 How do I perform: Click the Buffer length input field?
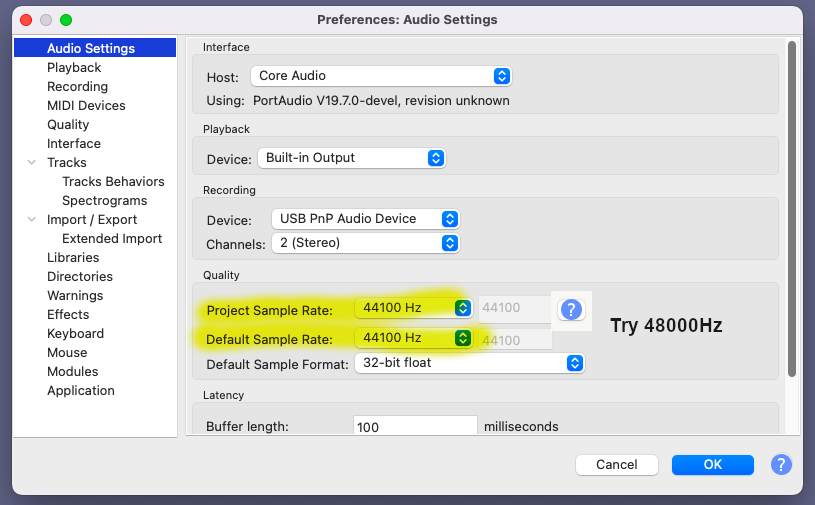[x=415, y=427]
